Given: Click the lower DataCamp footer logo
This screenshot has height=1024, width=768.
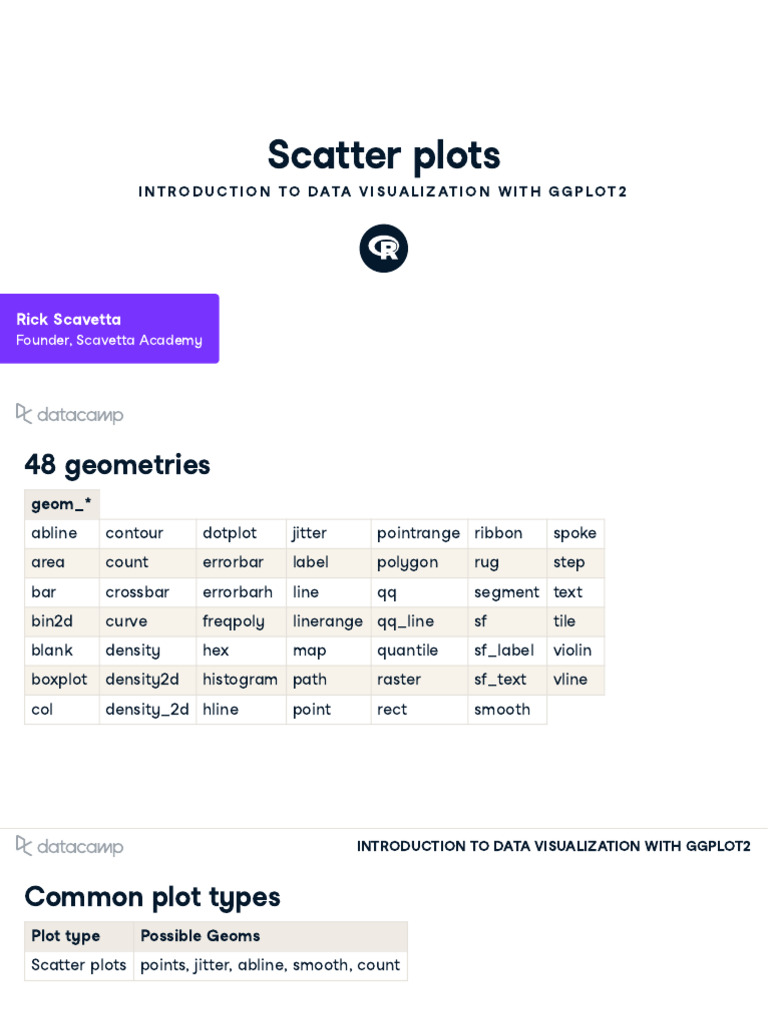Looking at the screenshot, I should (70, 846).
